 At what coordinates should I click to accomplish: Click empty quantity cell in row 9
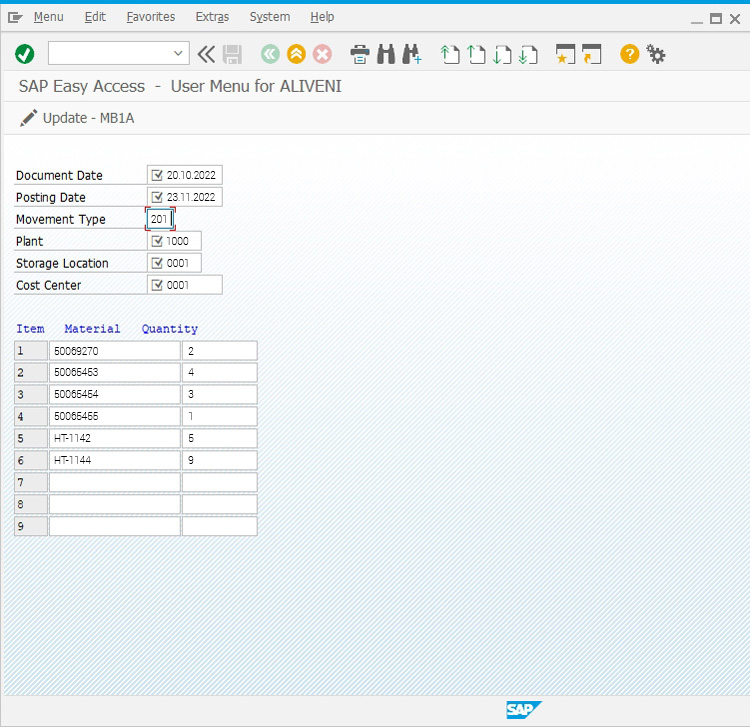pyautogui.click(x=220, y=526)
